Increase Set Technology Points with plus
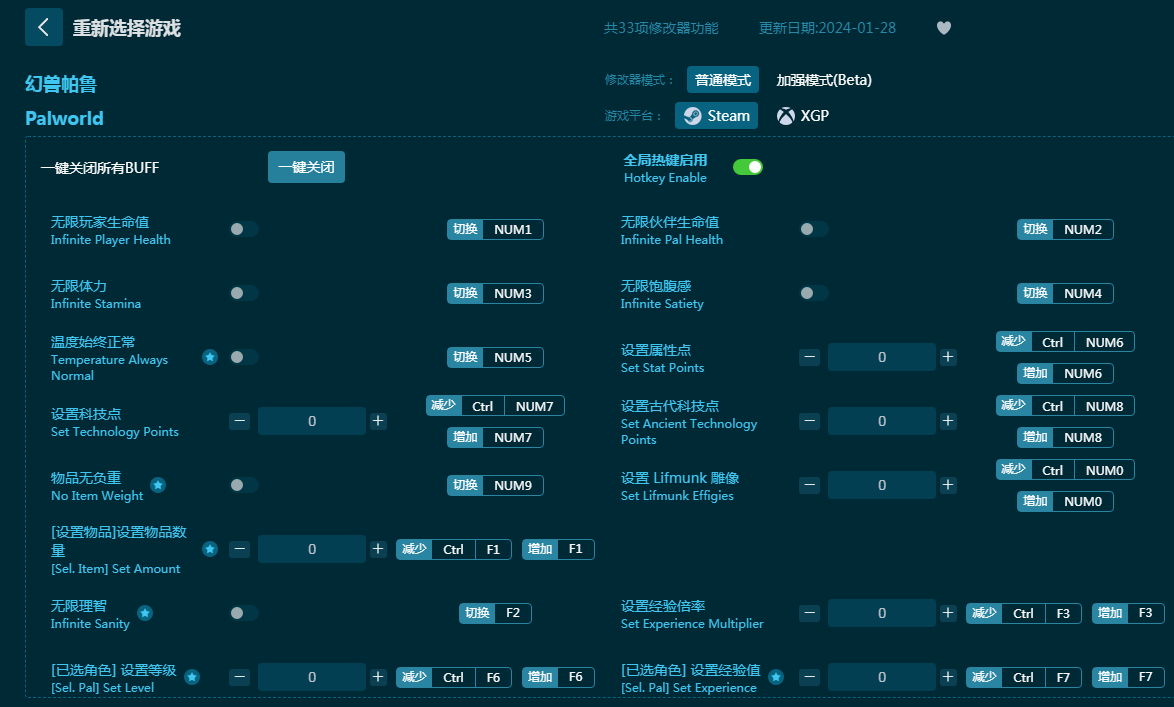 coord(378,421)
